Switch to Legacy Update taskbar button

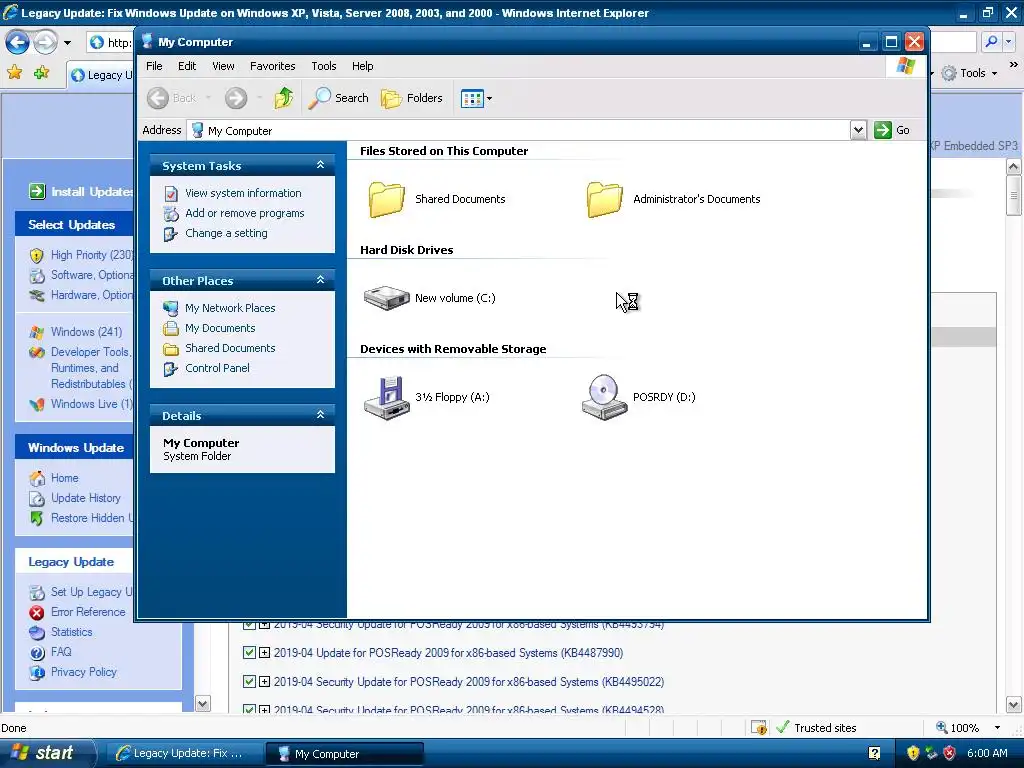(183, 754)
